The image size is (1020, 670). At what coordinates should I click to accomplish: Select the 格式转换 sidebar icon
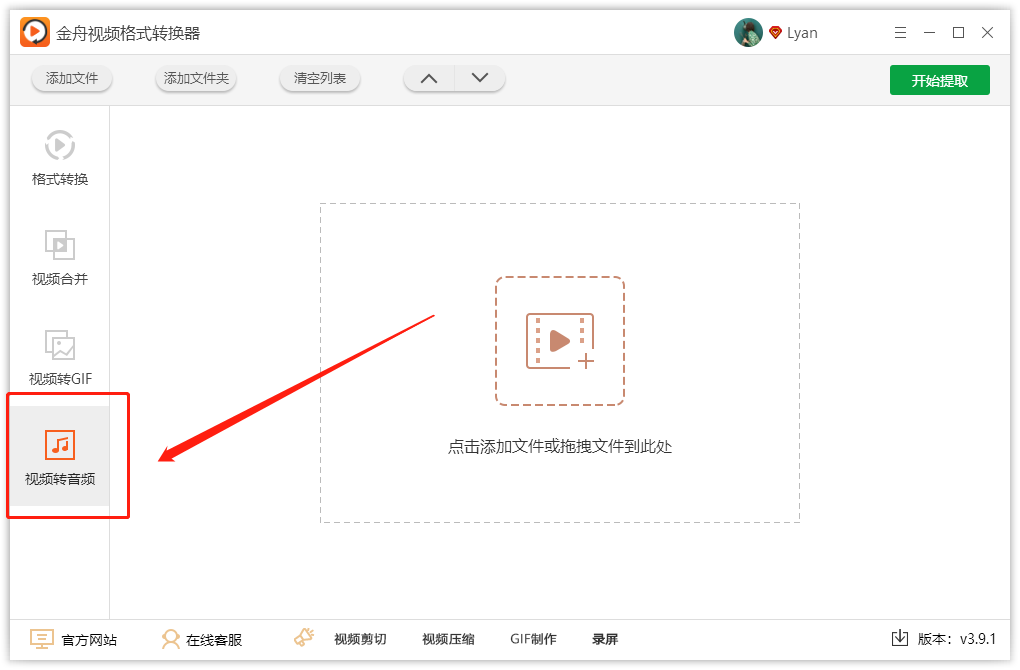[x=60, y=145]
